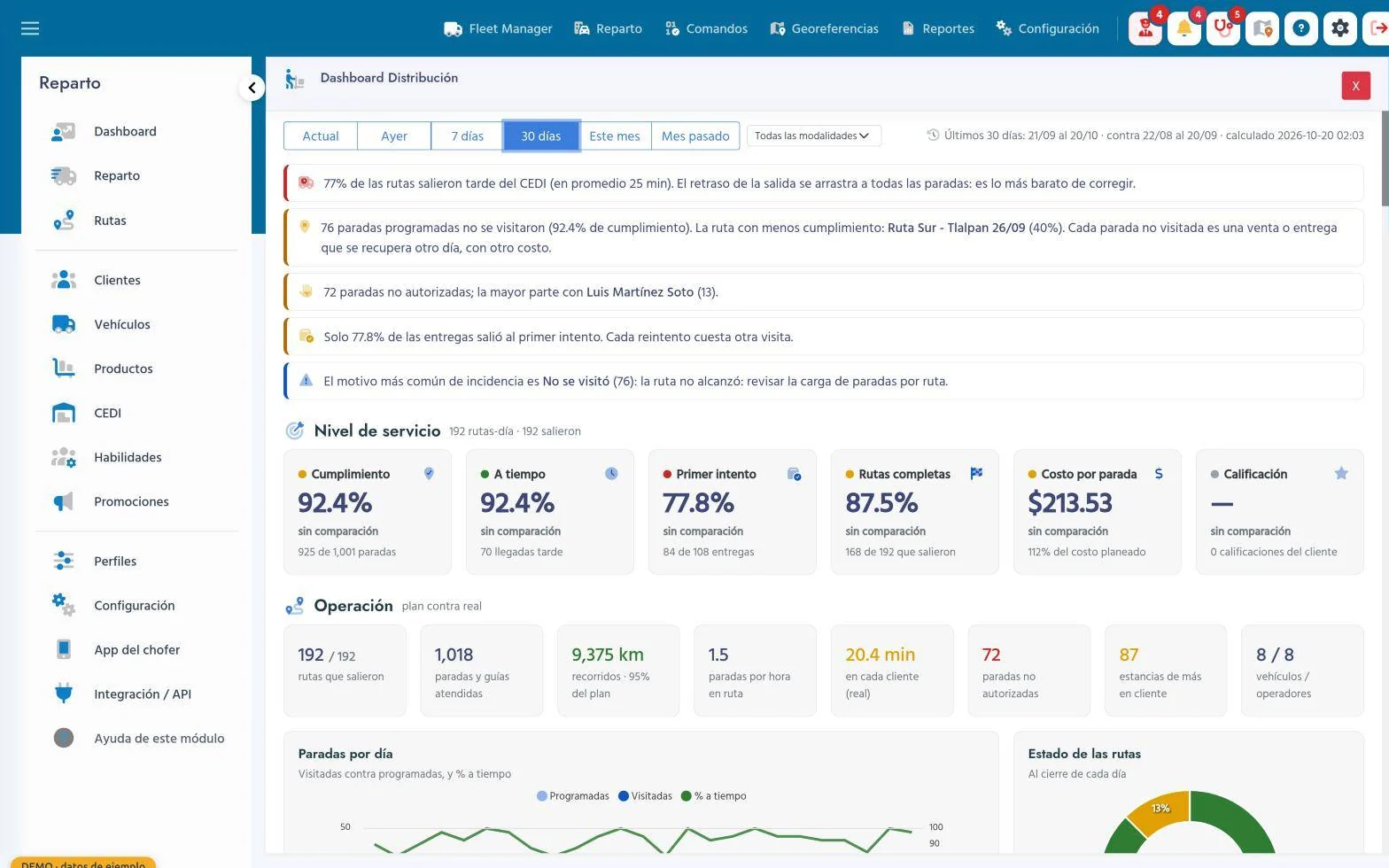The height and width of the screenshot is (868, 1389).
Task: Toggle Programadas series in chart legend
Action: (573, 796)
